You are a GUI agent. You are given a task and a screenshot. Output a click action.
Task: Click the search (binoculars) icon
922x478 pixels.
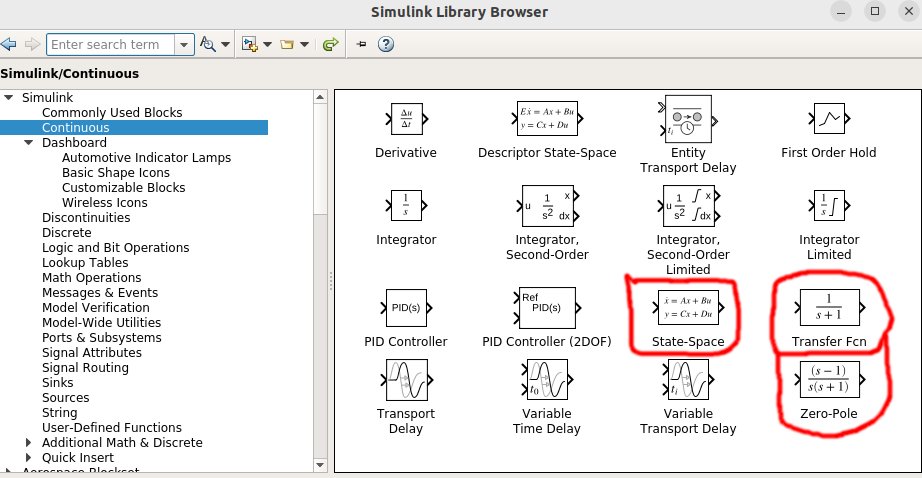pyautogui.click(x=208, y=44)
